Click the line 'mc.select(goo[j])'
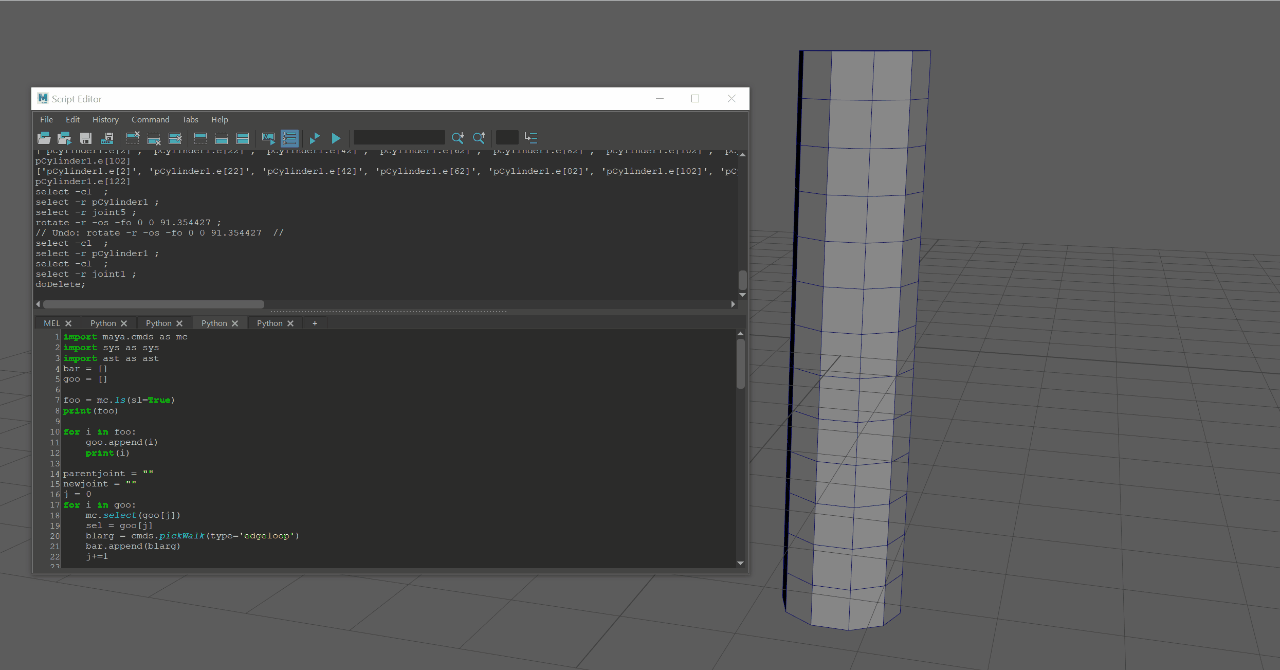Screen dimensions: 1280x670 (133, 515)
